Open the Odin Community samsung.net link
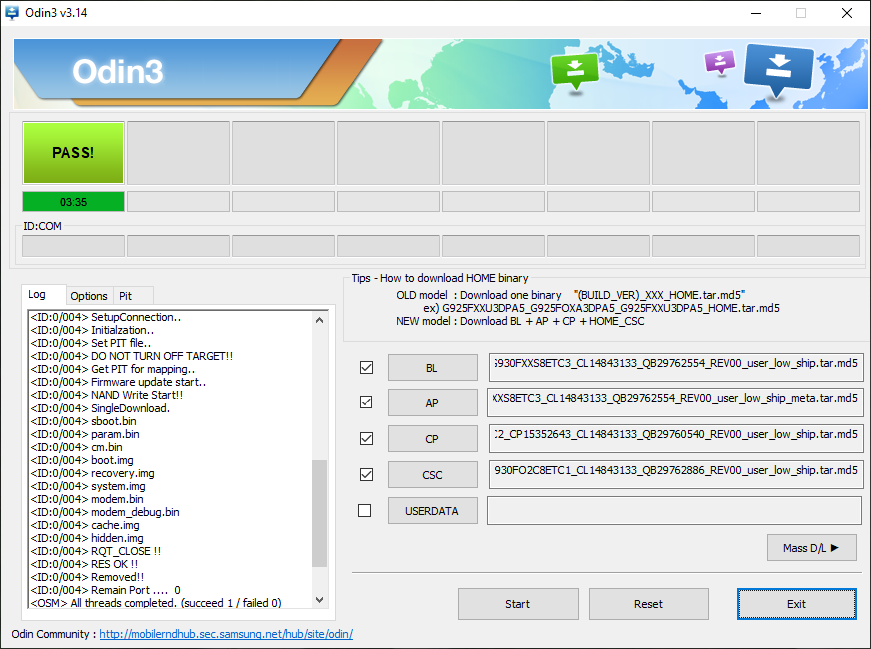Viewport: 871px width, 649px height. 225,634
